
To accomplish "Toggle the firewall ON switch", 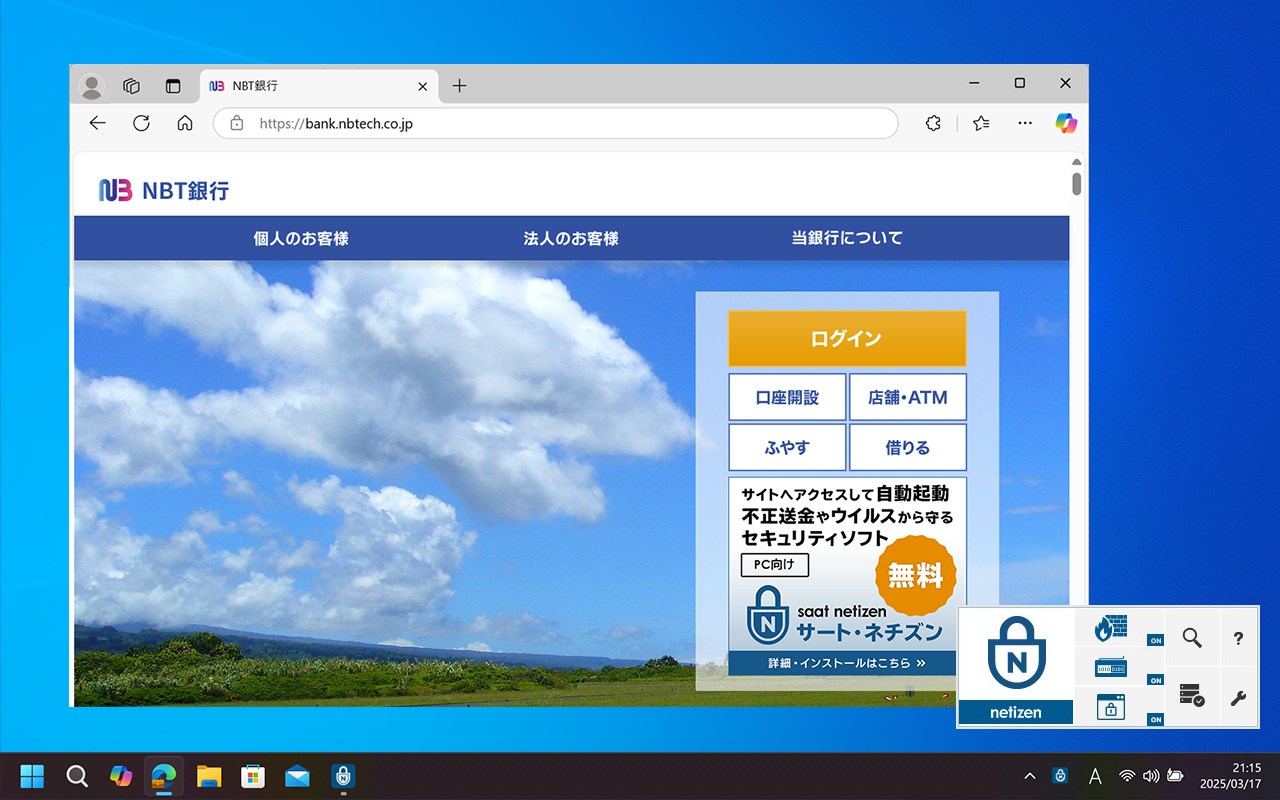I will coord(1155,640).
